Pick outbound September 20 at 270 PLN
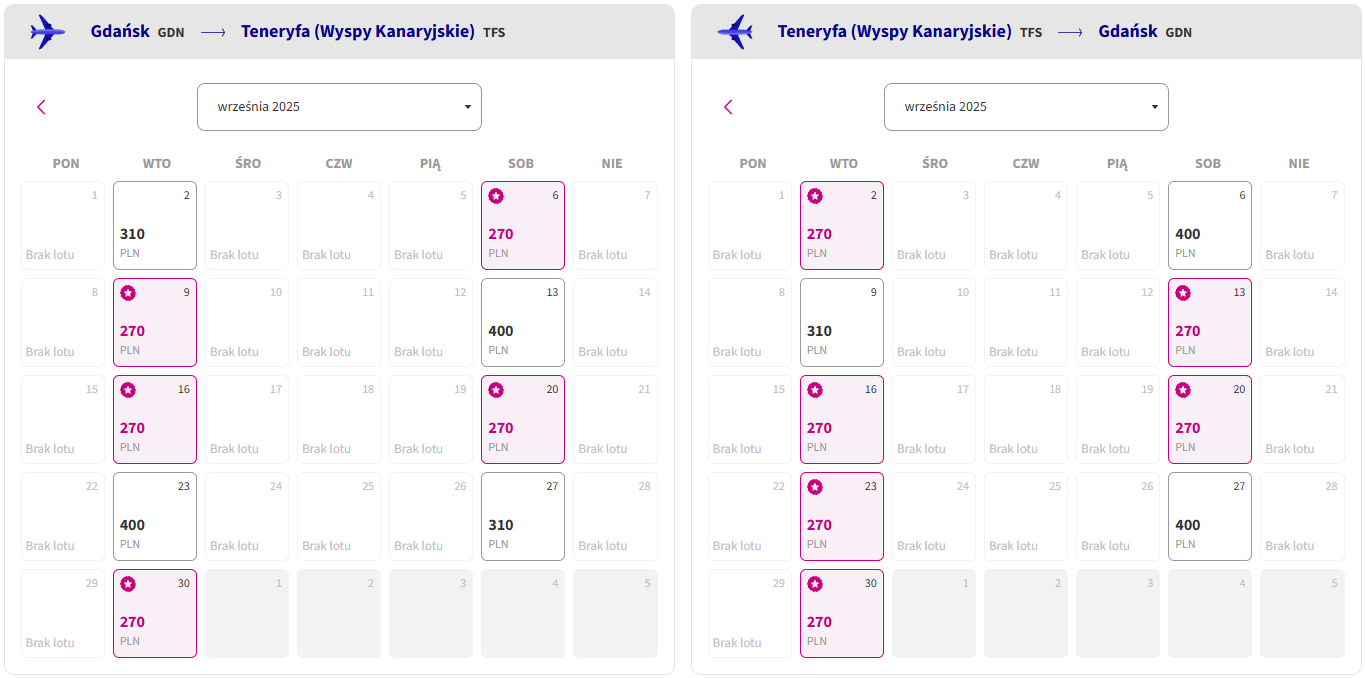Image resolution: width=1365 pixels, height=678 pixels. pos(523,419)
